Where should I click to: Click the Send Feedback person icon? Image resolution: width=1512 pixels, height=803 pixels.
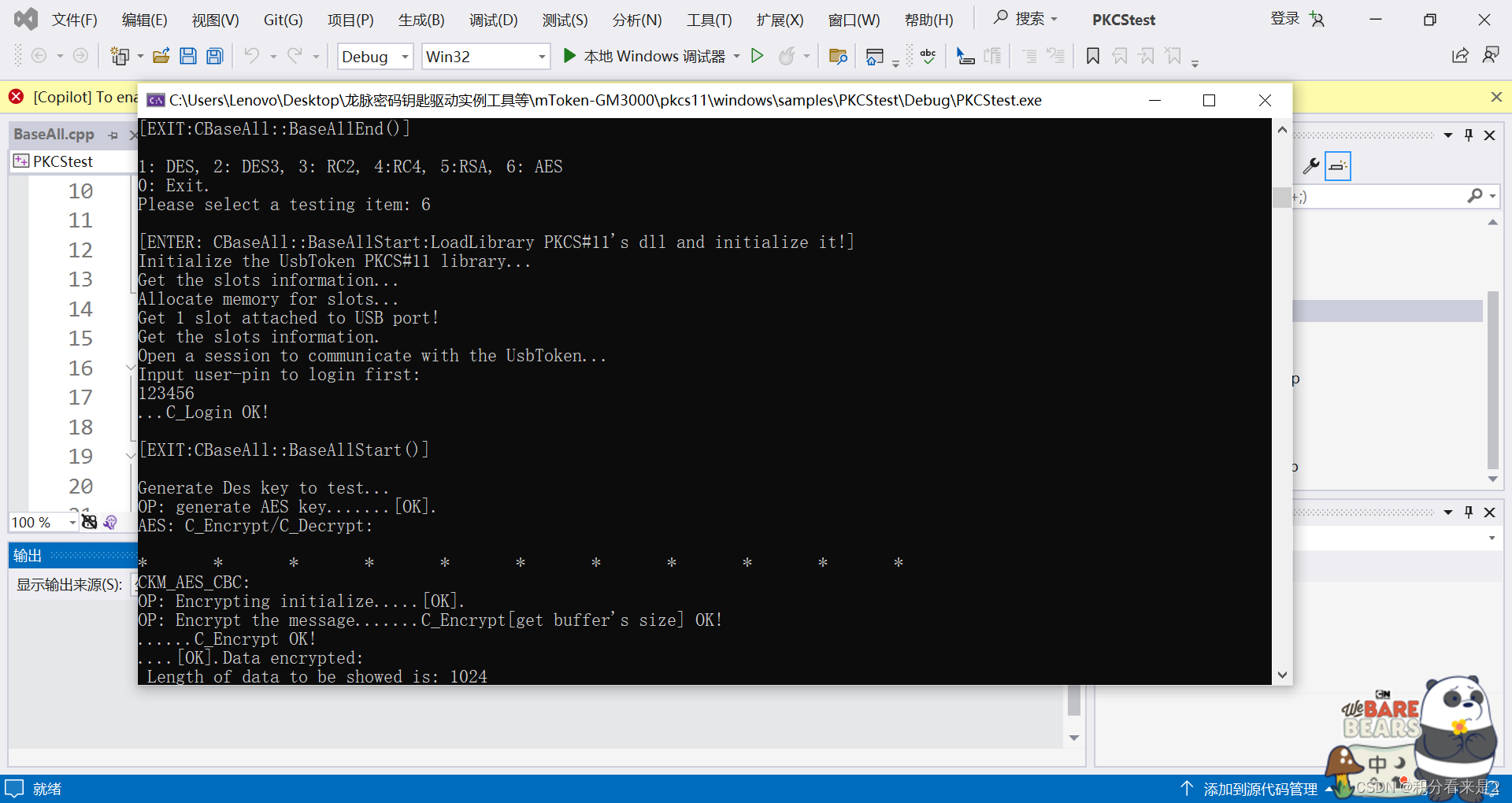click(1491, 55)
